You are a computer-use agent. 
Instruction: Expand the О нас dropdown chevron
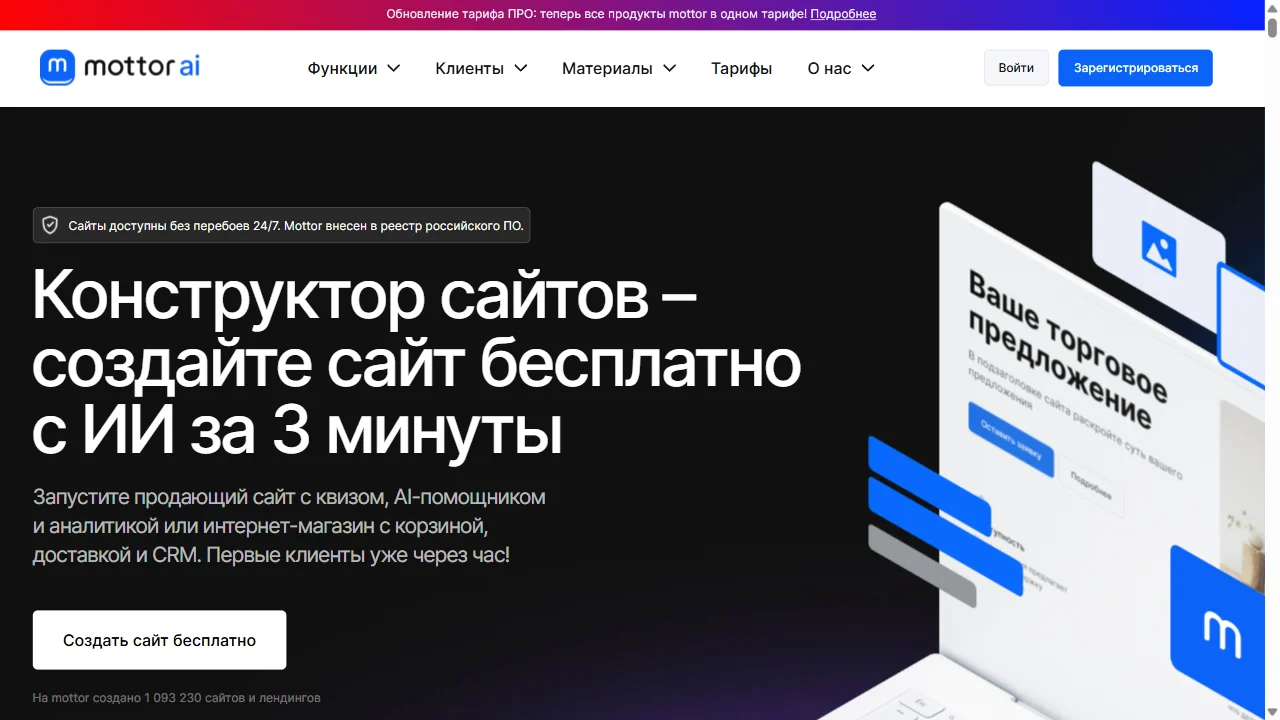868,68
